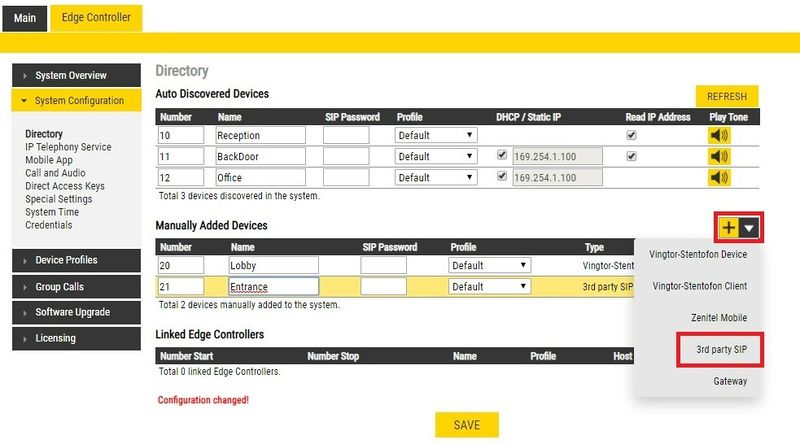Open Profile dropdown for Lobby

(x=489, y=265)
